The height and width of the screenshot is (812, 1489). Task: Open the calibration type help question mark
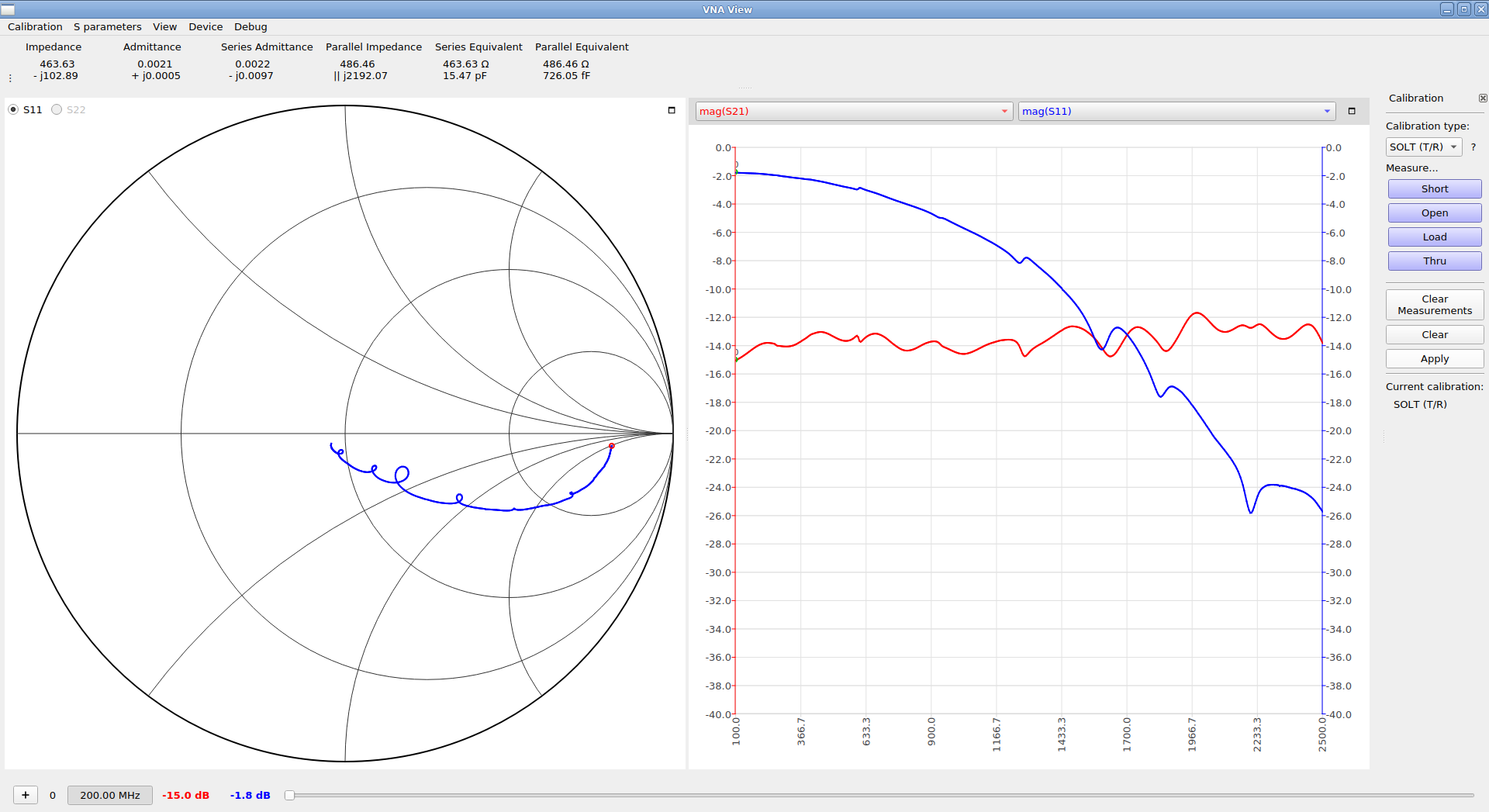click(x=1473, y=147)
